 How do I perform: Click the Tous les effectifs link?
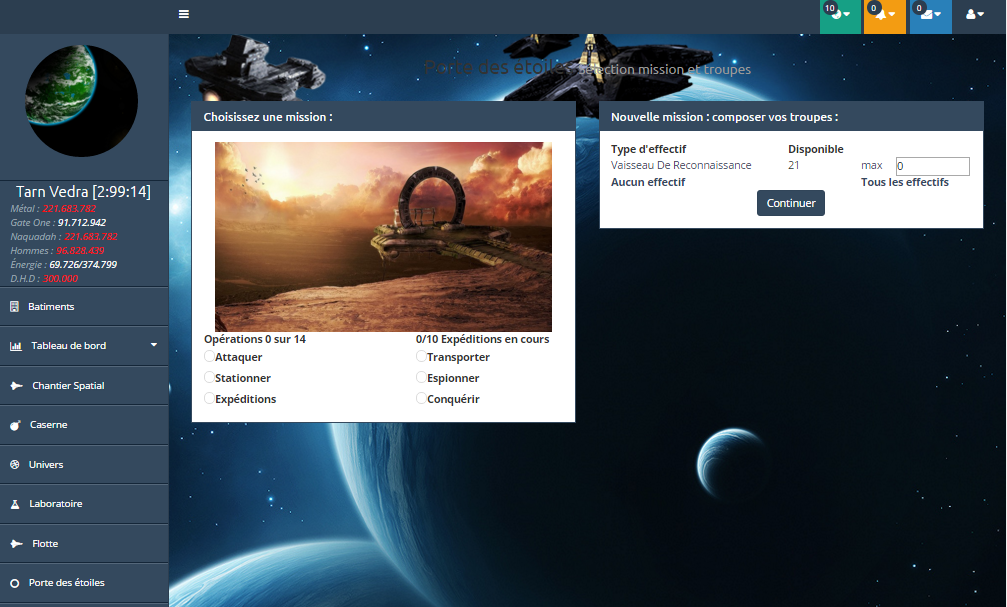pos(904,182)
